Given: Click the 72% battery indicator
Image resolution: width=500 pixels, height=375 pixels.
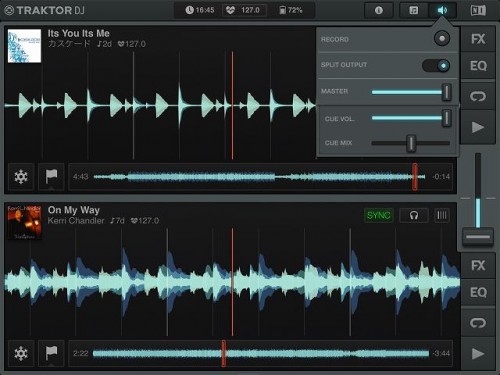Looking at the screenshot, I should pyautogui.click(x=291, y=10).
